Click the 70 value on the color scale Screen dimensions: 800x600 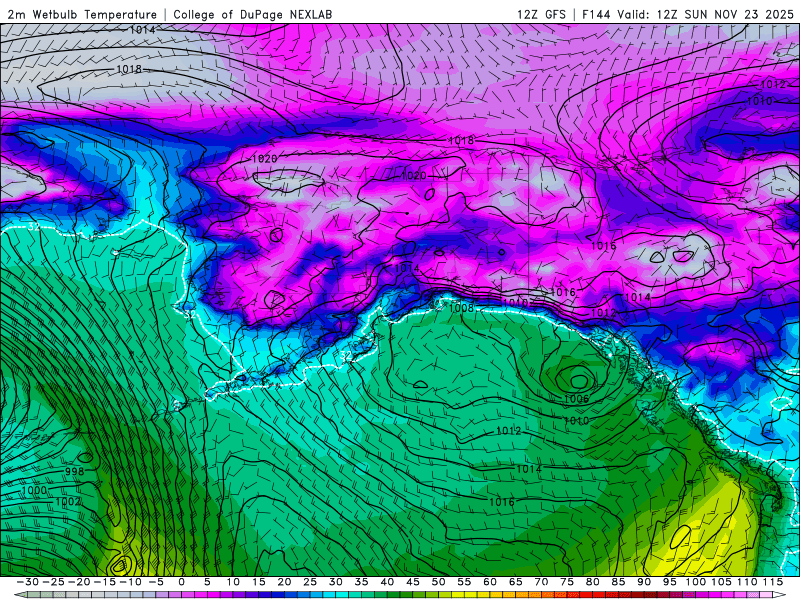pyautogui.click(x=541, y=582)
